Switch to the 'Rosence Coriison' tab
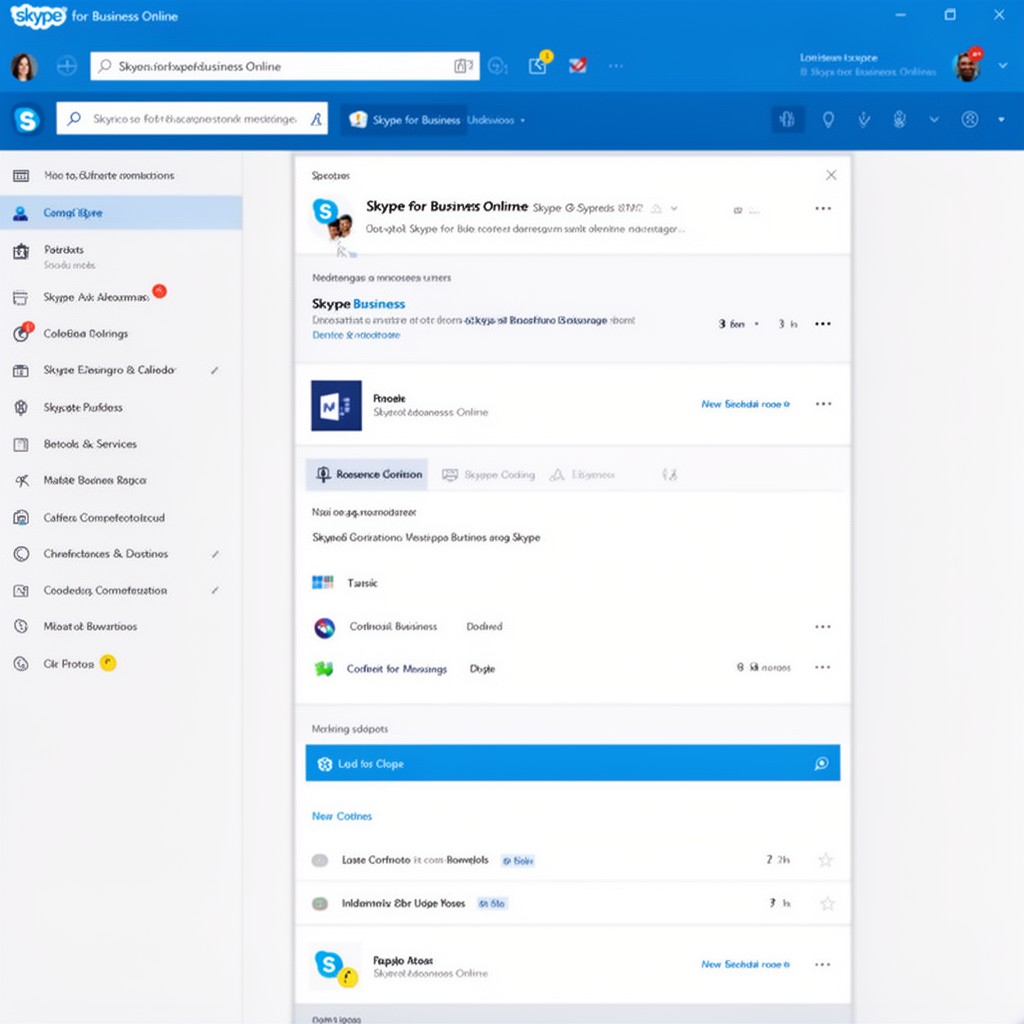Screen dimensions: 1024x1024 click(x=367, y=475)
